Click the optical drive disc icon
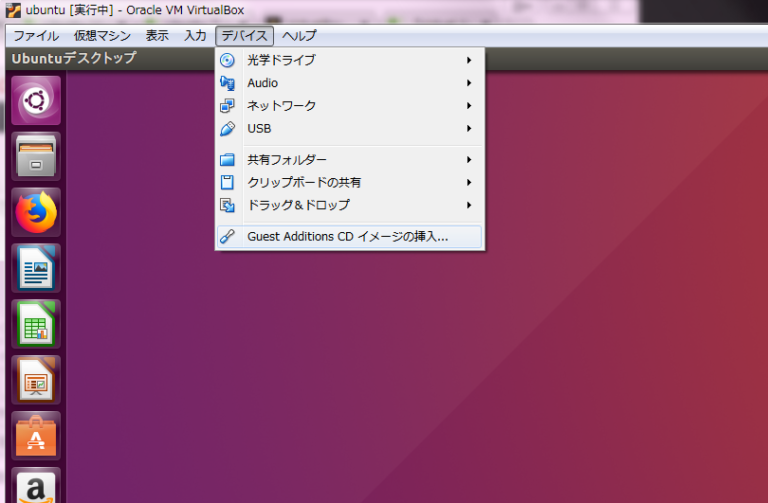 (x=227, y=60)
